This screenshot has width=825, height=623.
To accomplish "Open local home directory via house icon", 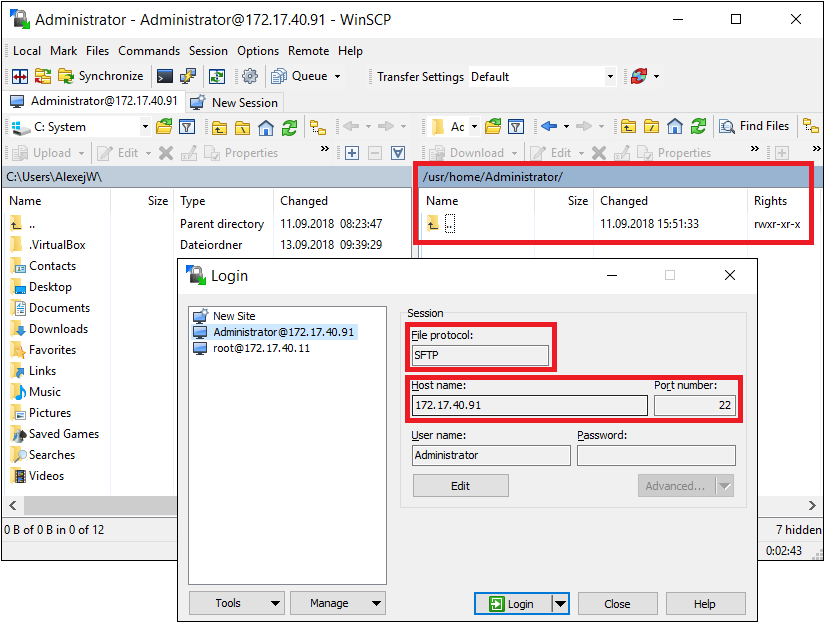I will [264, 126].
